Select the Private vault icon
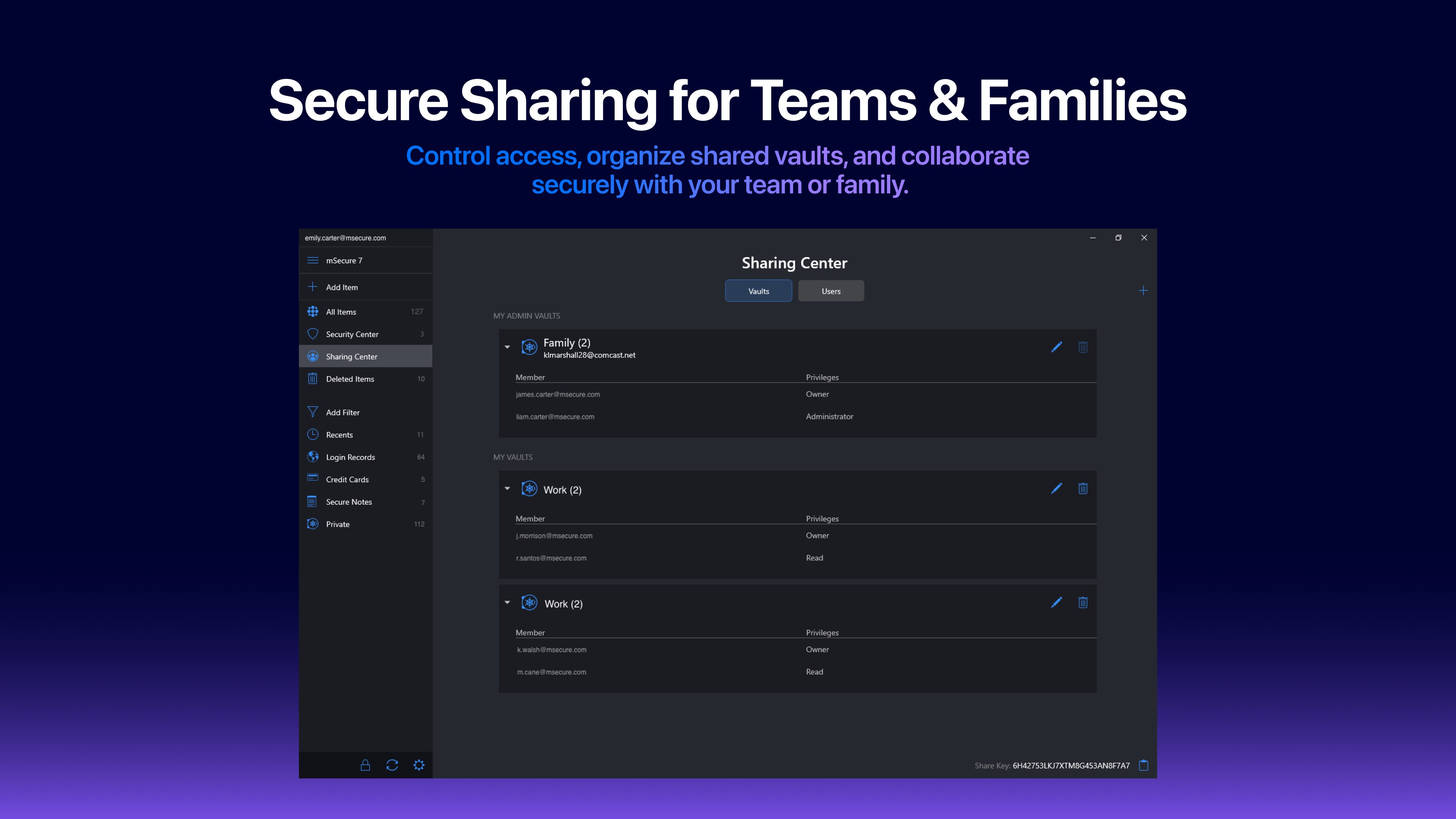The width and height of the screenshot is (1456, 819). [x=312, y=524]
